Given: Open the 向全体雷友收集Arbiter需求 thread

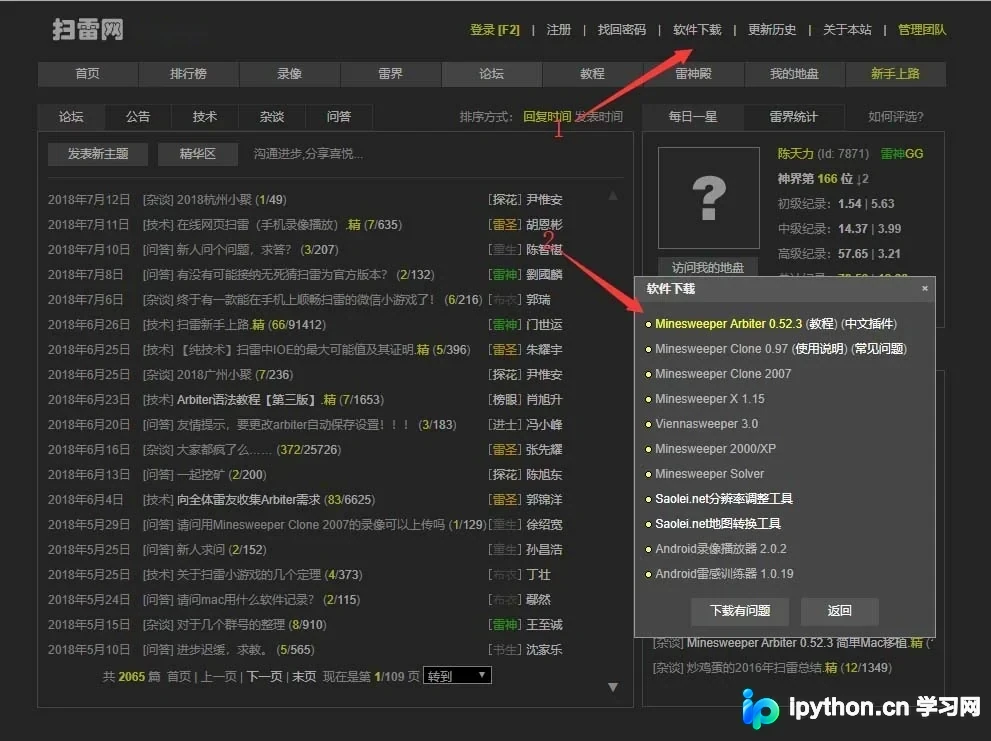Looking at the screenshot, I should (x=248, y=499).
